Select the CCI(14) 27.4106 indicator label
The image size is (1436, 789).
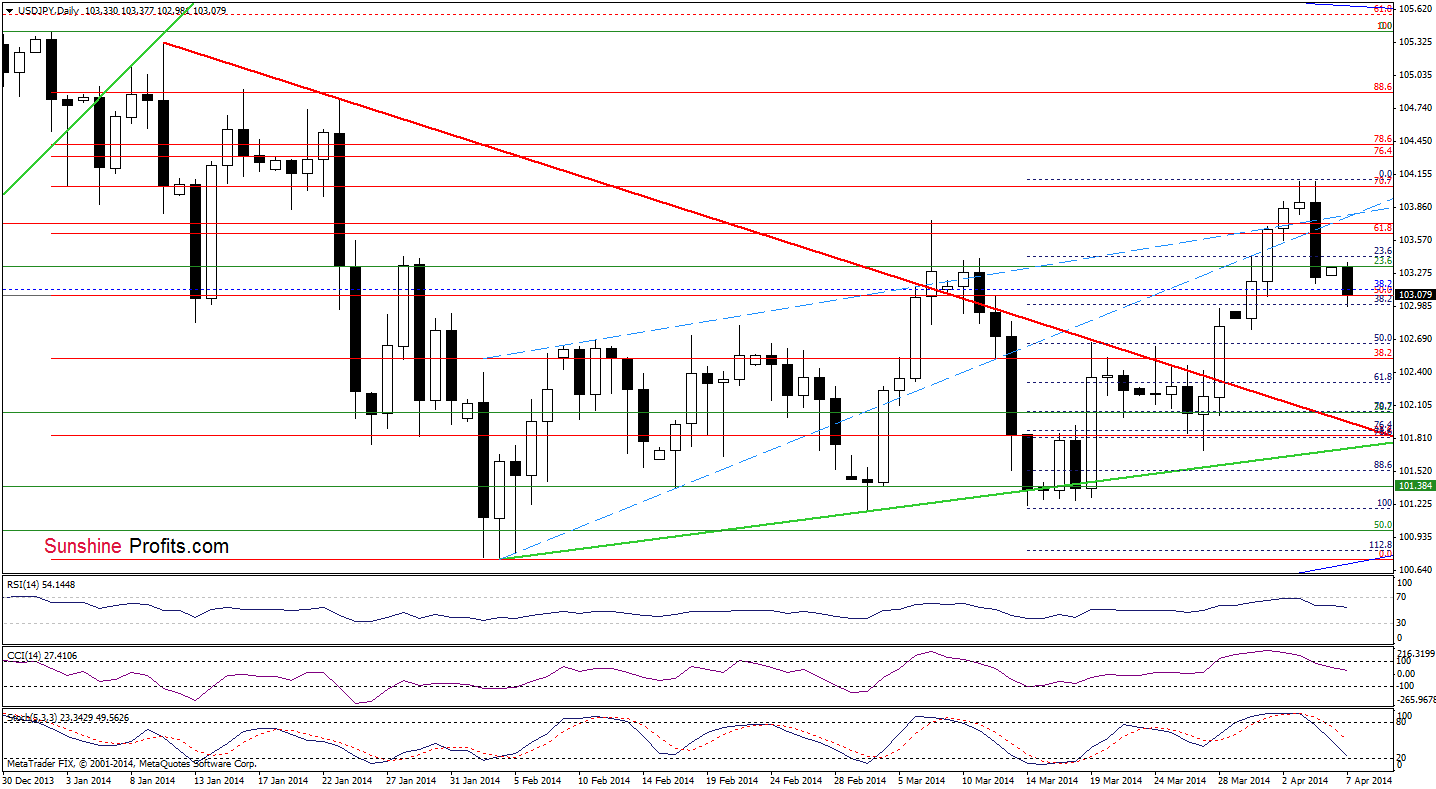pos(42,655)
